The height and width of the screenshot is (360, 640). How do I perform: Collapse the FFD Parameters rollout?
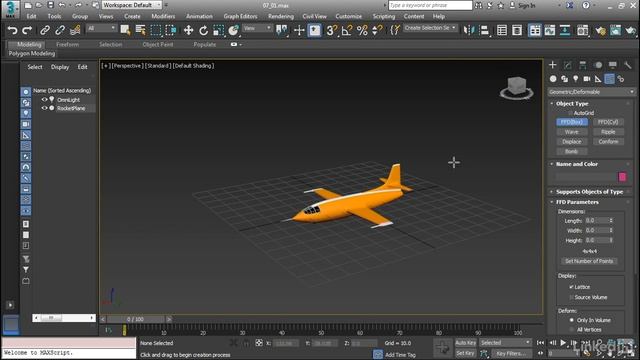pos(577,202)
